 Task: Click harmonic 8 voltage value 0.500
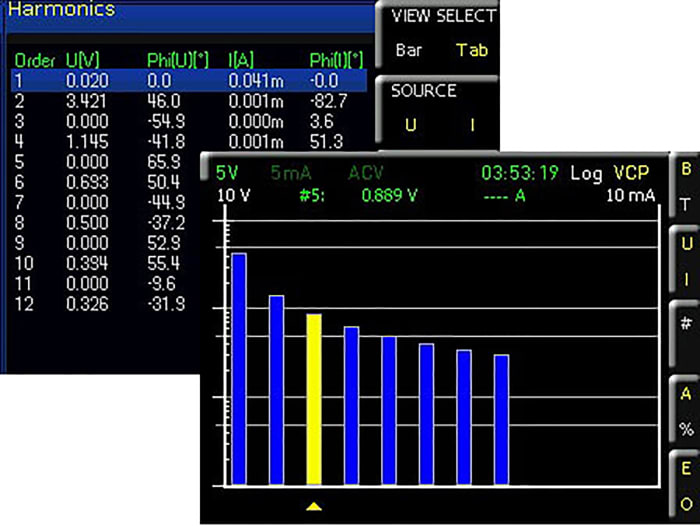[87, 222]
